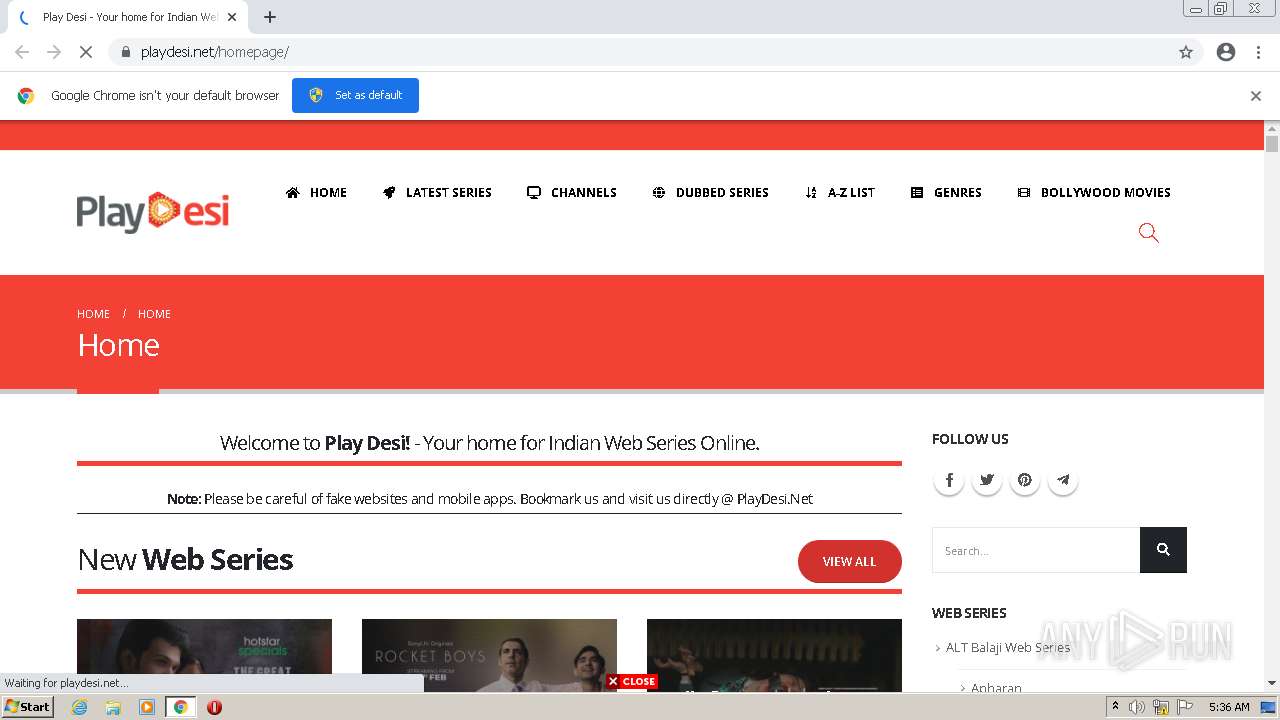Click the address bar URL
The height and width of the screenshot is (720, 1280).
(214, 52)
